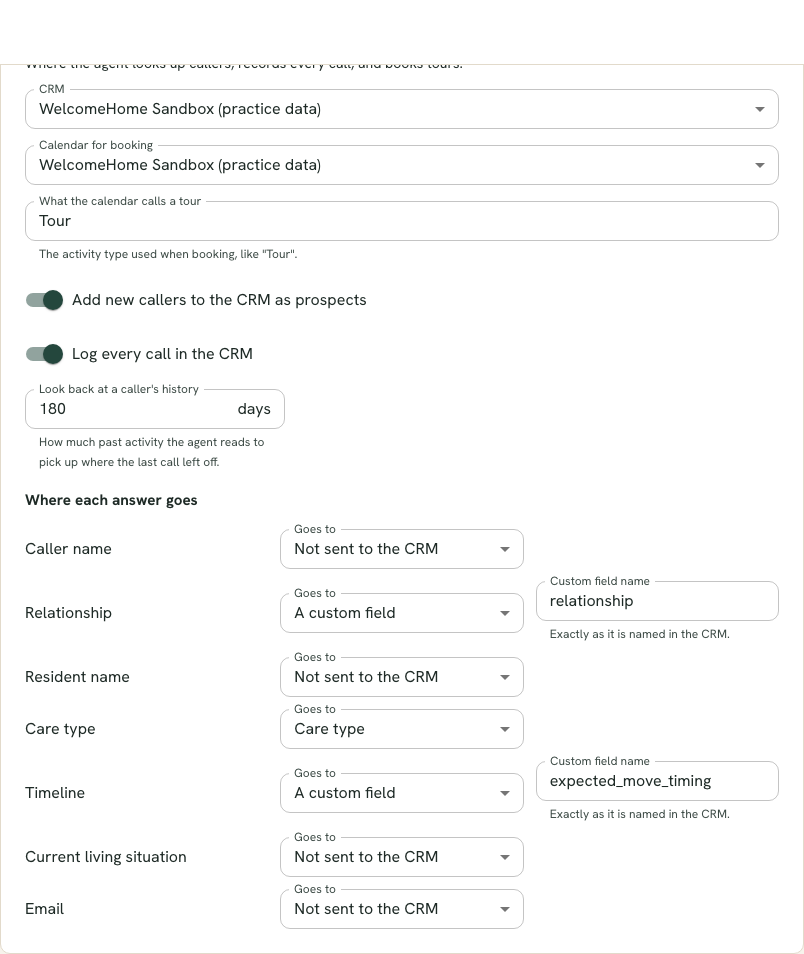Click the 'Timeline' row label
The width and height of the screenshot is (804, 954).
click(55, 793)
